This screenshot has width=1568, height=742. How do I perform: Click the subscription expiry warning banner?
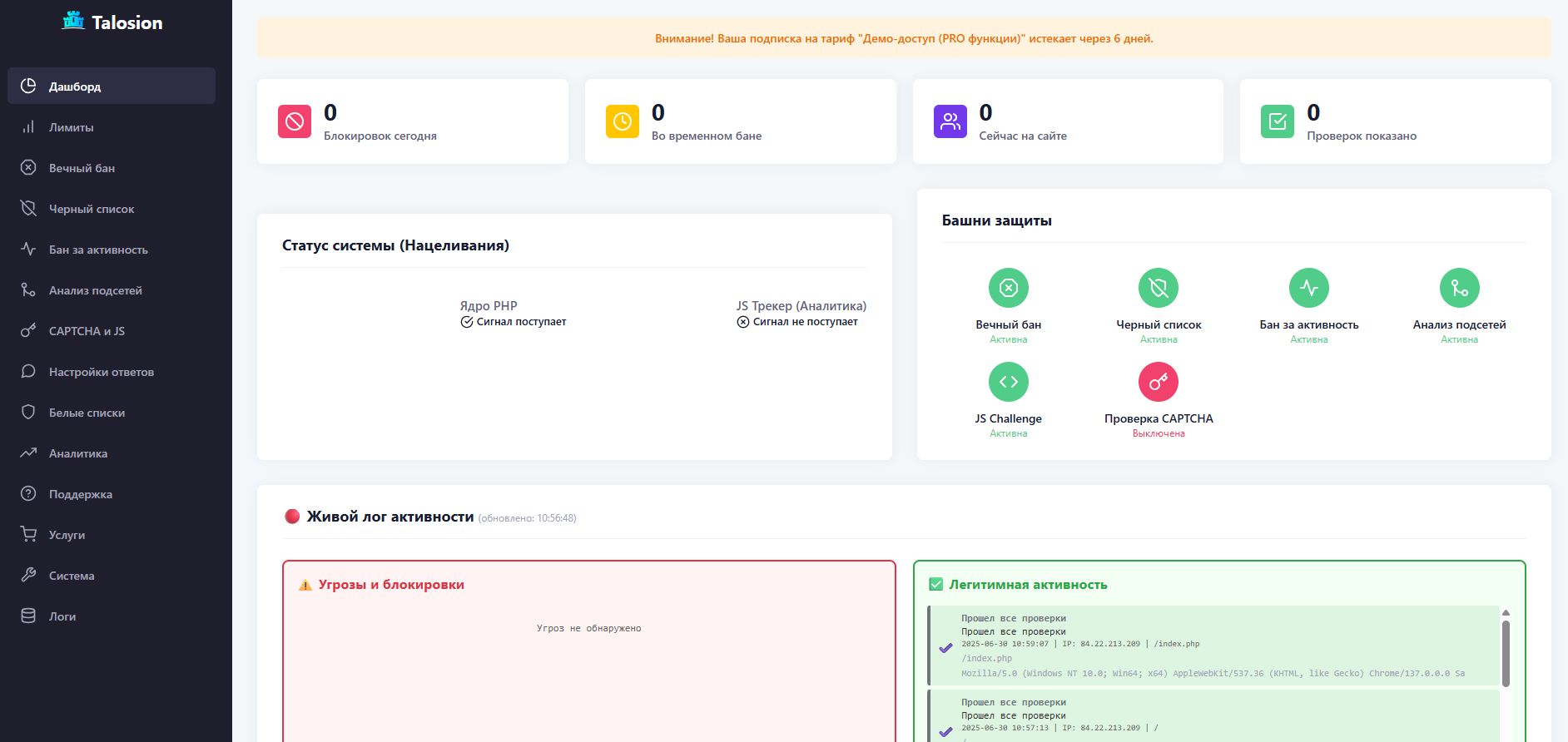(904, 38)
